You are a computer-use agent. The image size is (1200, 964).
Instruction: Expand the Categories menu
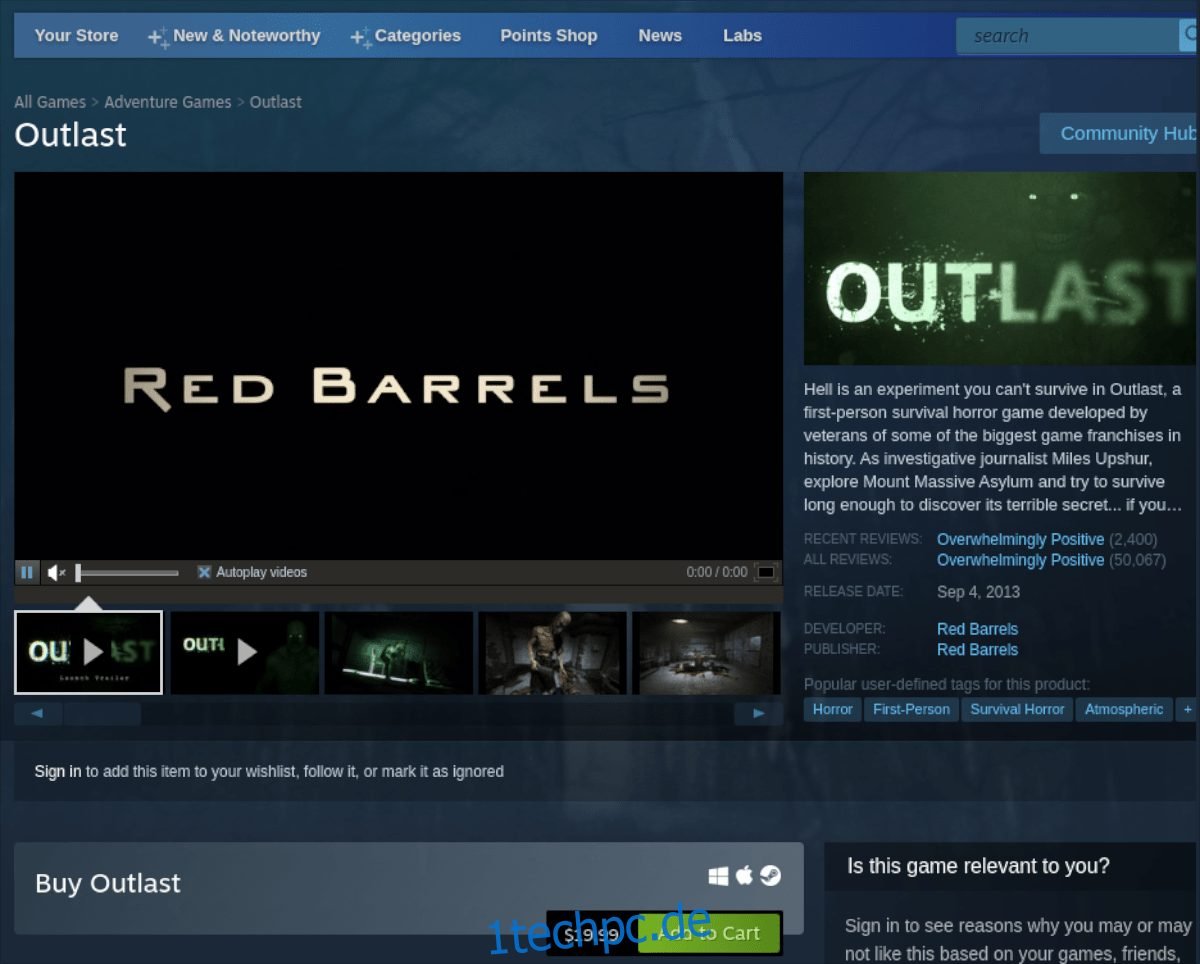(x=406, y=35)
